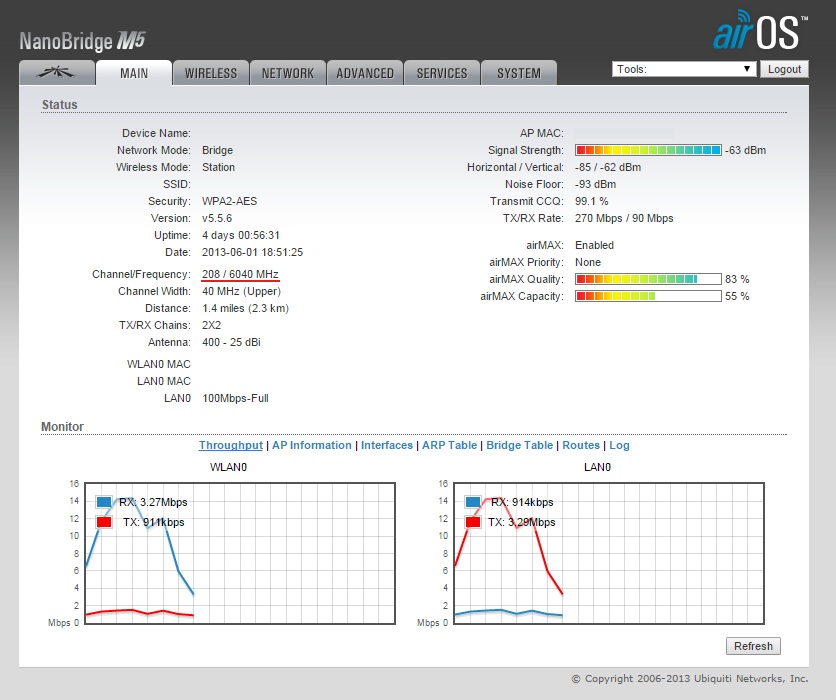Open the Ubiquiti logo tab
This screenshot has width=836, height=700.
[x=57, y=73]
